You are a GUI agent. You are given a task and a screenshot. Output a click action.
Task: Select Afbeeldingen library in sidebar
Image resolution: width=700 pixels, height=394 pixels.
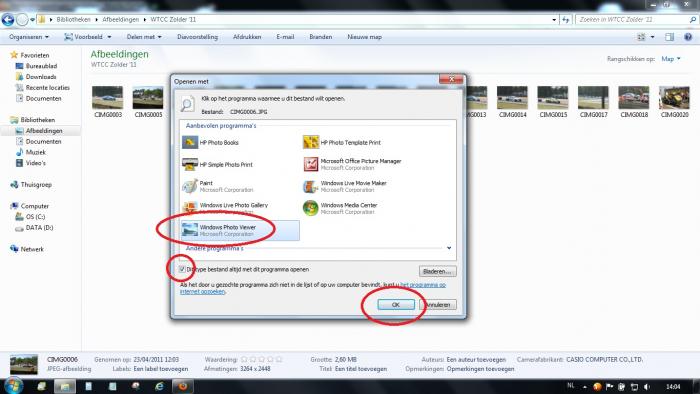coord(44,131)
